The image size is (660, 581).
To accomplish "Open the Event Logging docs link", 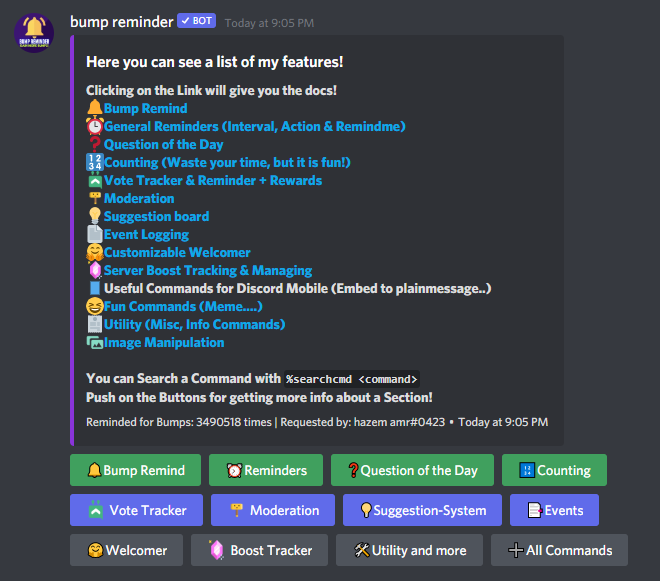I will 146,234.
